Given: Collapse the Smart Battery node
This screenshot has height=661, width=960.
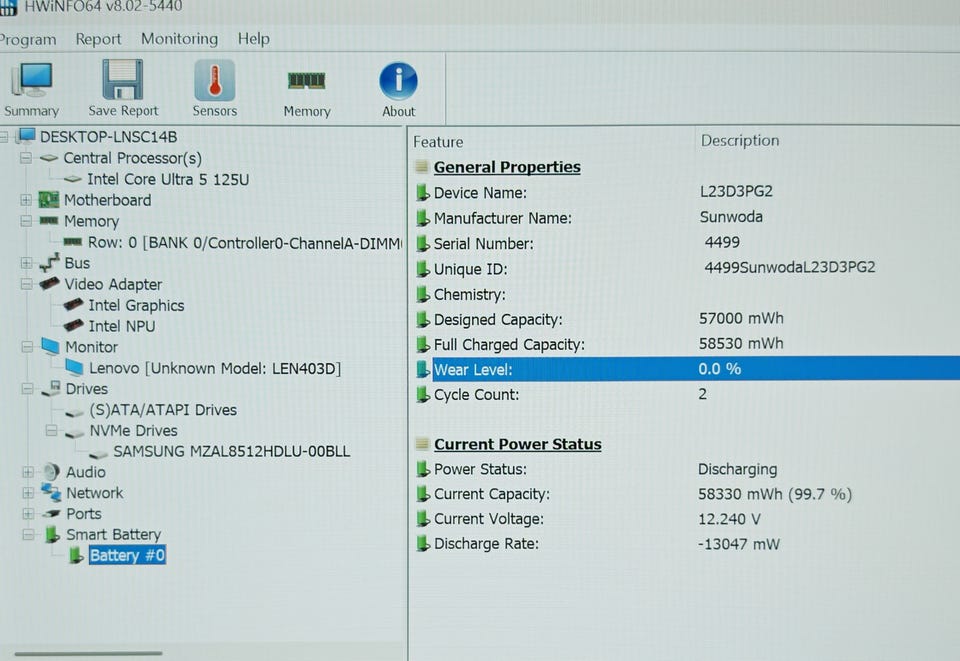Looking at the screenshot, I should (28, 534).
